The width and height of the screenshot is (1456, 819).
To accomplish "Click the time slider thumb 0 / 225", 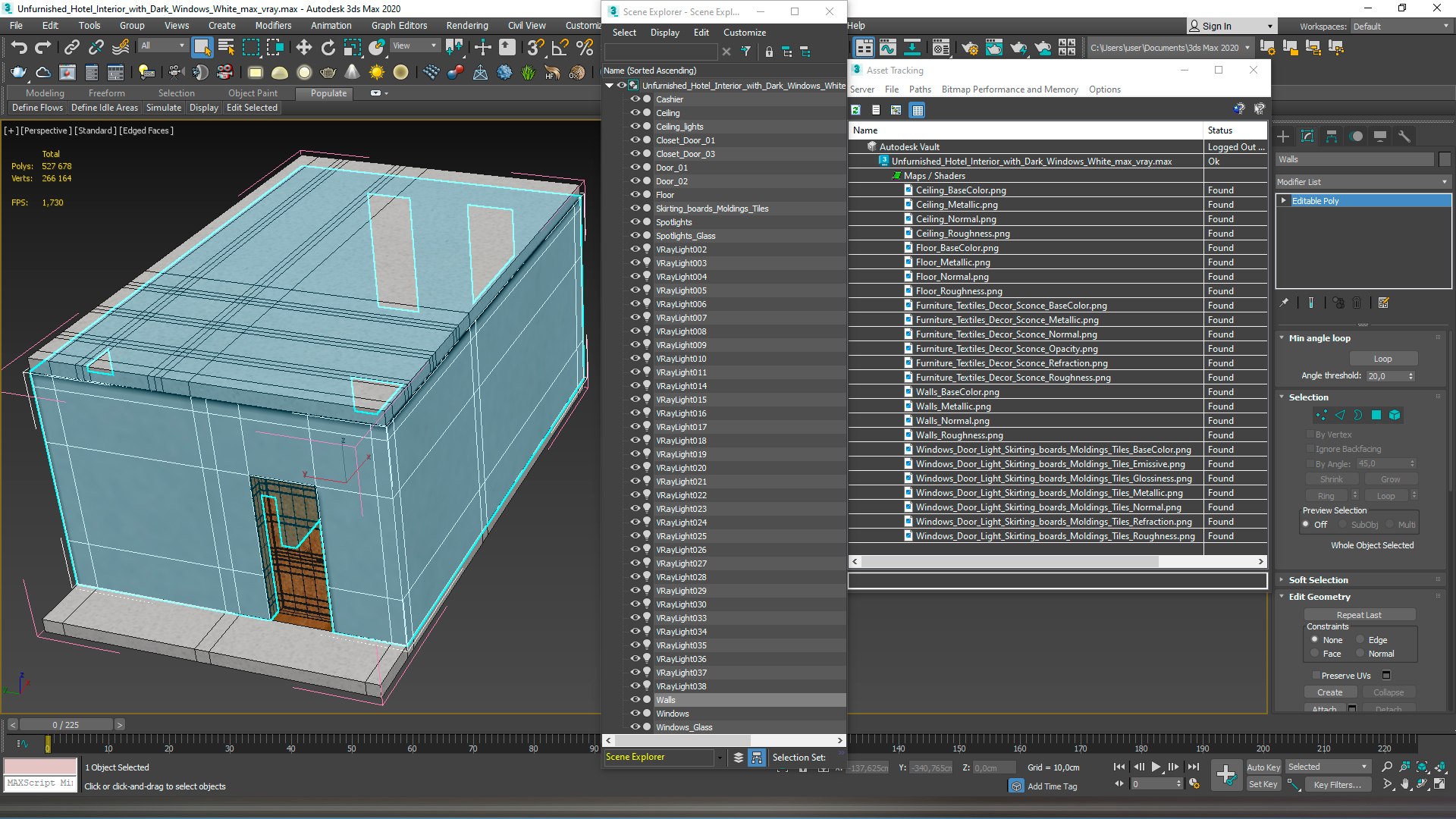I will (x=66, y=725).
